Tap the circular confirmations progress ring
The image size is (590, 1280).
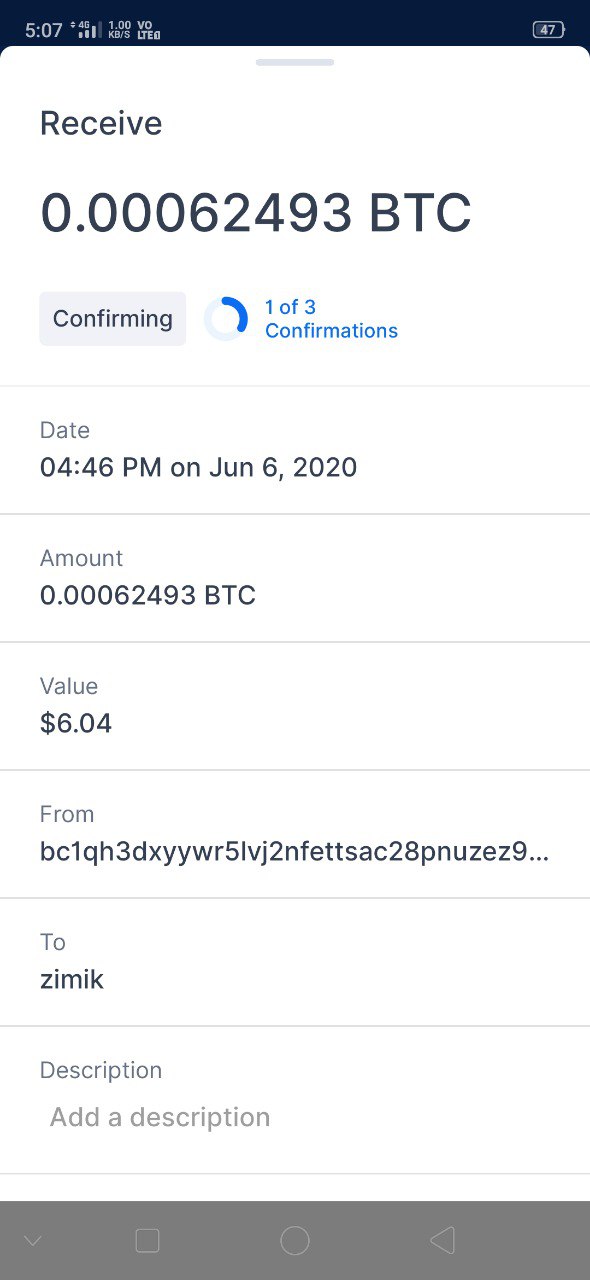coord(226,319)
